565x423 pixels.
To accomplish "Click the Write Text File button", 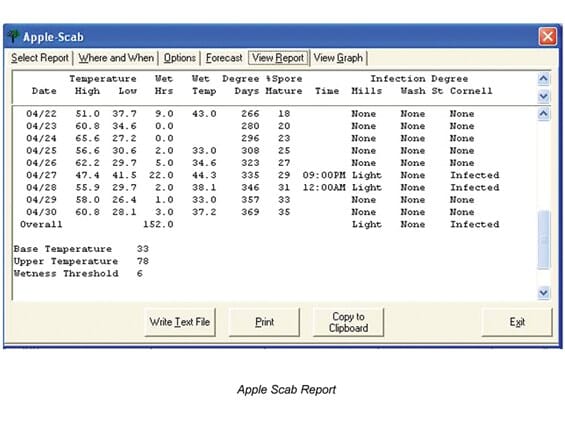I will tap(180, 322).
